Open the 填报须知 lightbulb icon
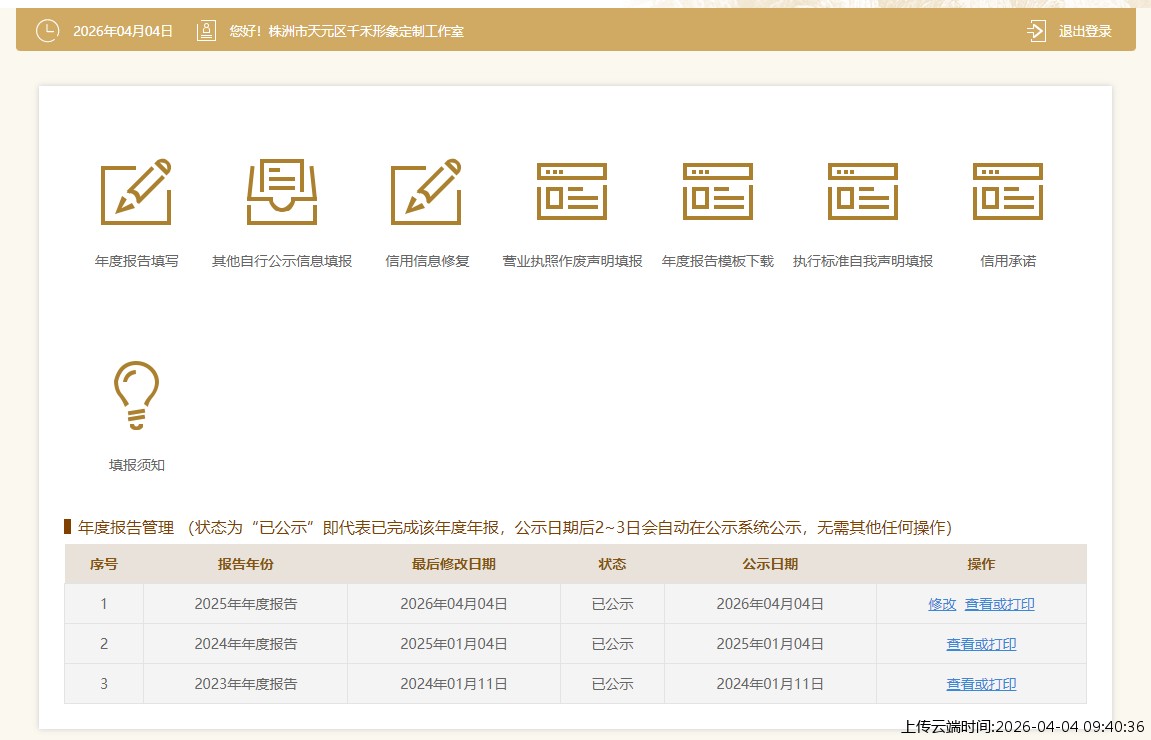Image resolution: width=1151 pixels, height=740 pixels. coord(136,395)
